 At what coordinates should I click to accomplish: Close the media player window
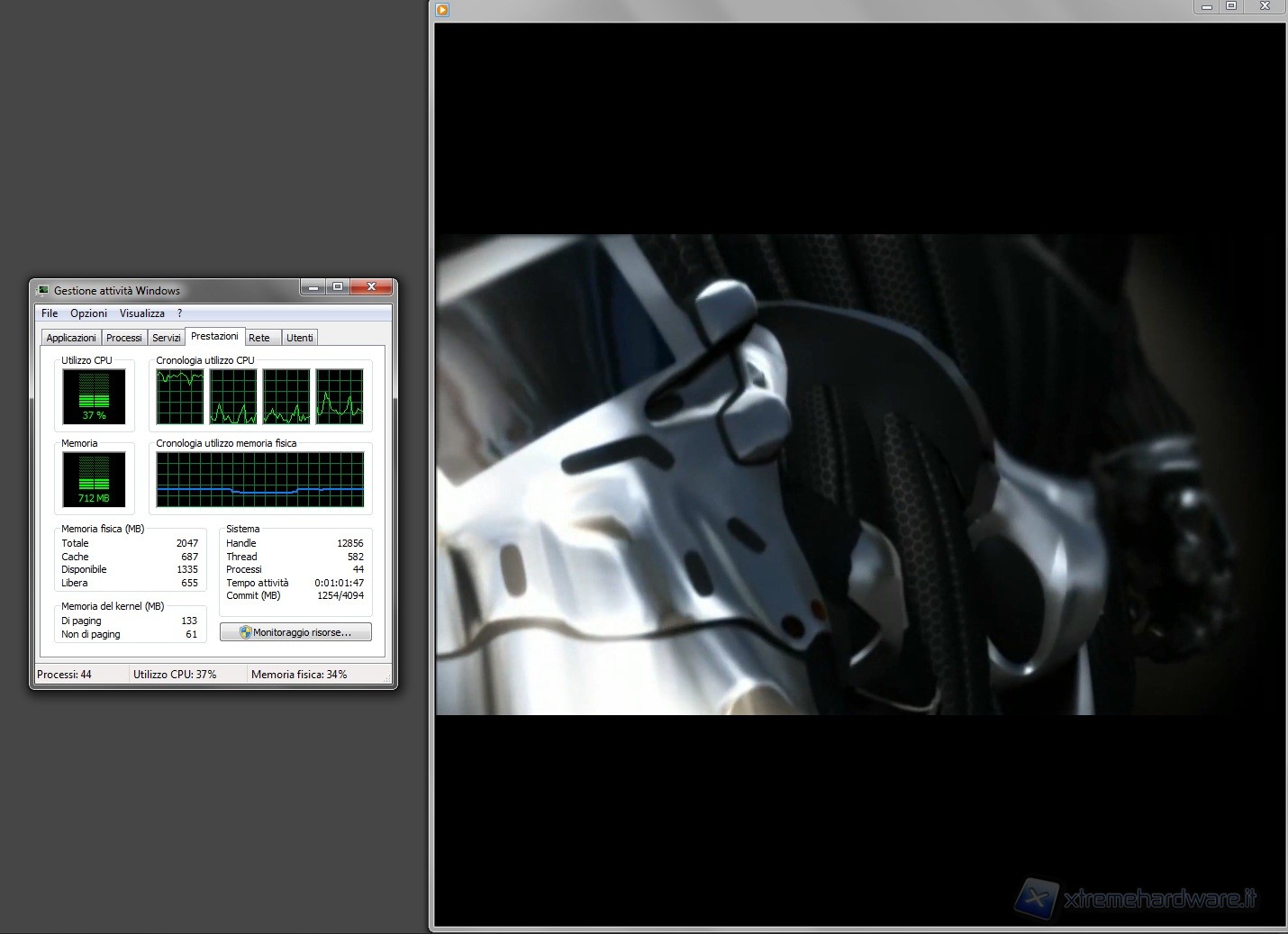click(1265, 6)
